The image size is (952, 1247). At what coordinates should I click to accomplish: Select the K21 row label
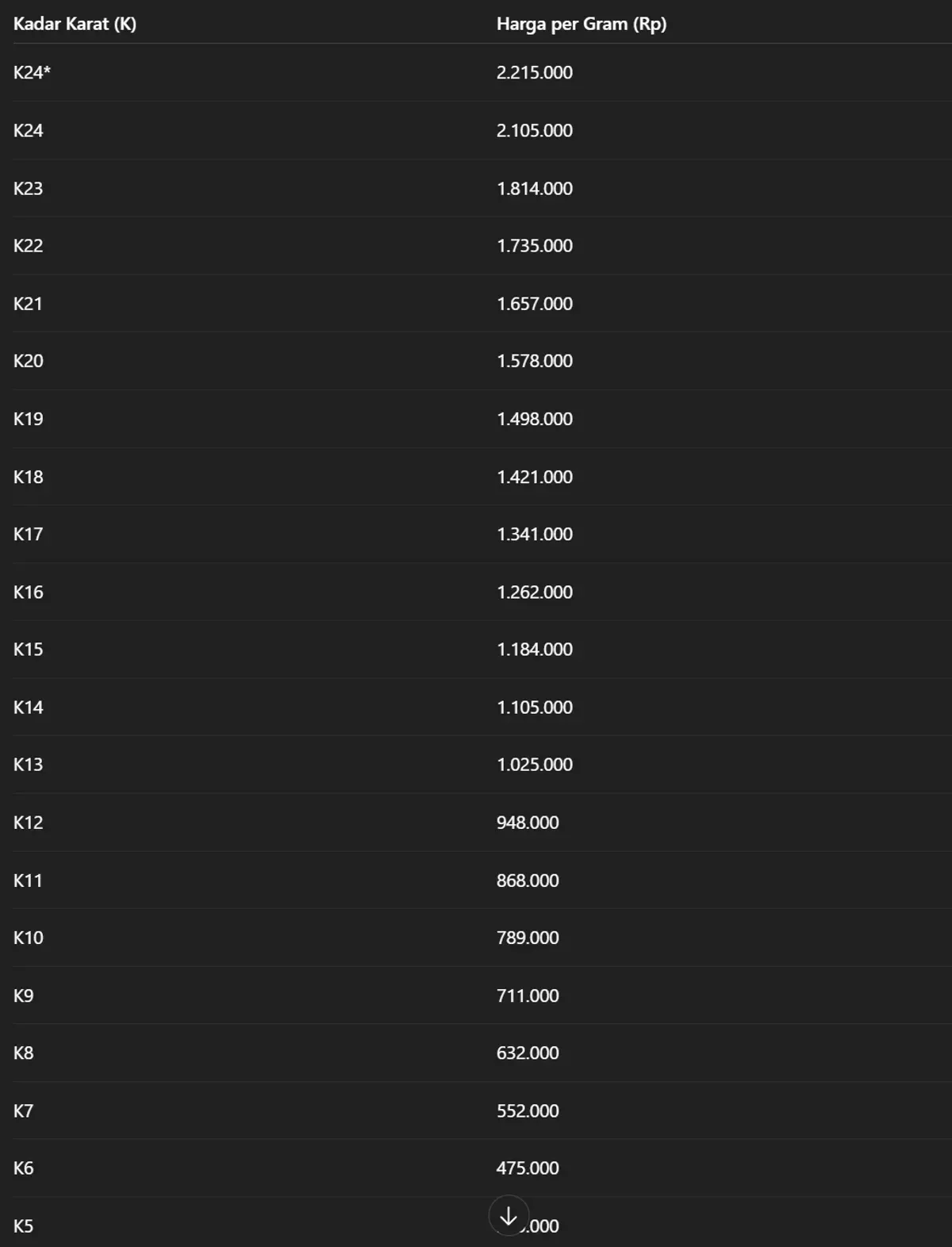pyautogui.click(x=28, y=303)
